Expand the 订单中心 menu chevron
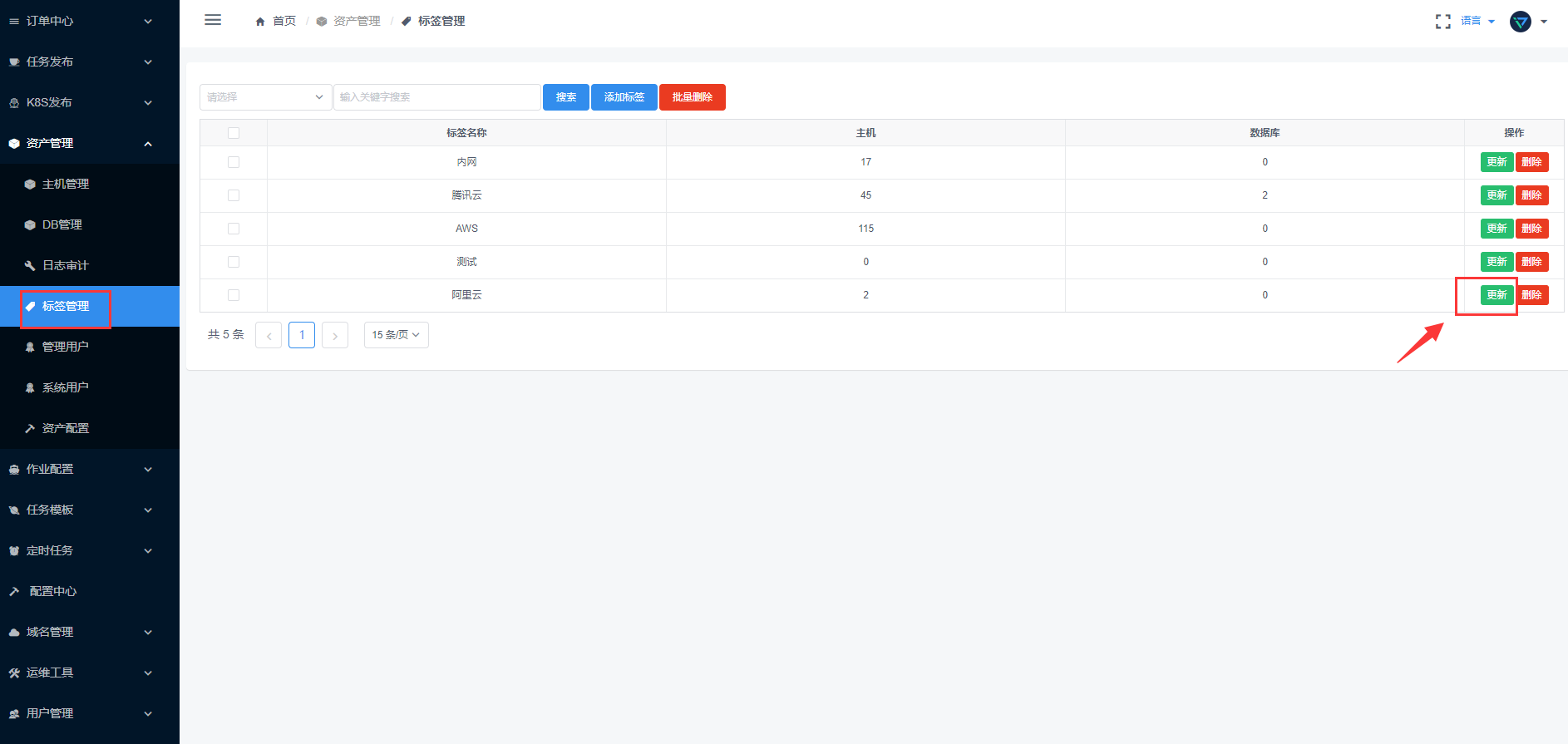The height and width of the screenshot is (744, 1568). (148, 22)
